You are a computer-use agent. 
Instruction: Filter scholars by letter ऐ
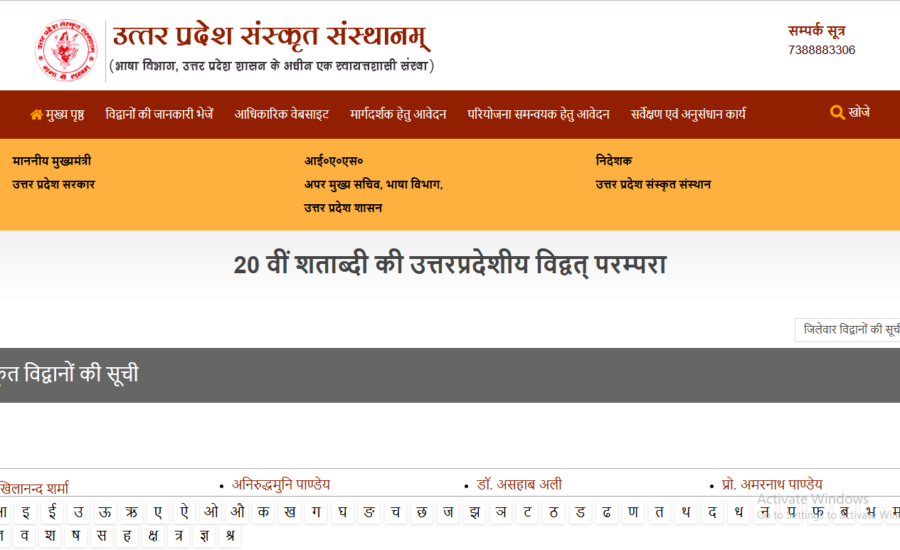coord(184,512)
